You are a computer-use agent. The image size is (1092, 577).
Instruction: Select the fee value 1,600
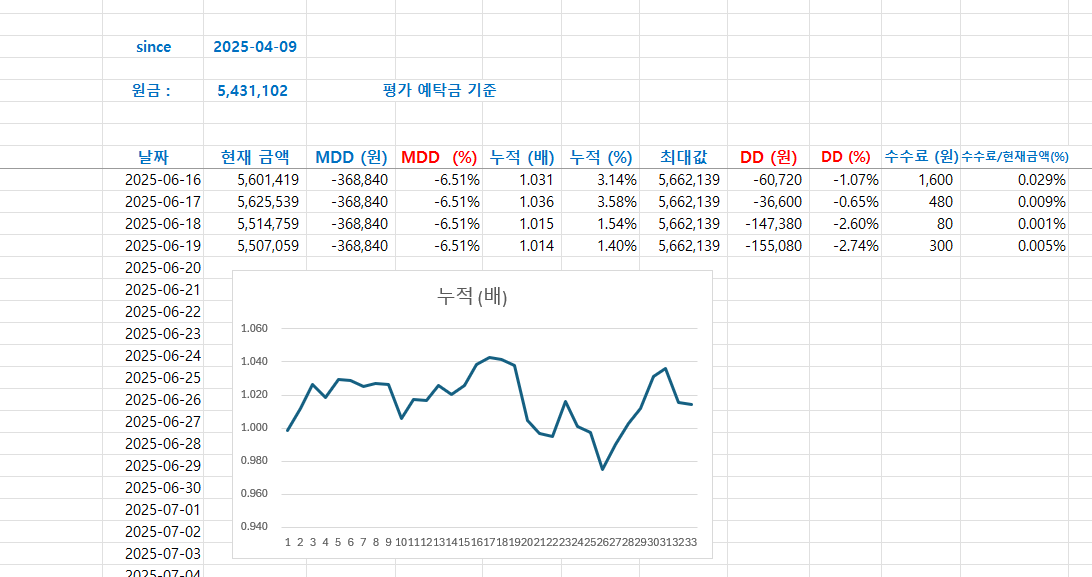pos(935,180)
